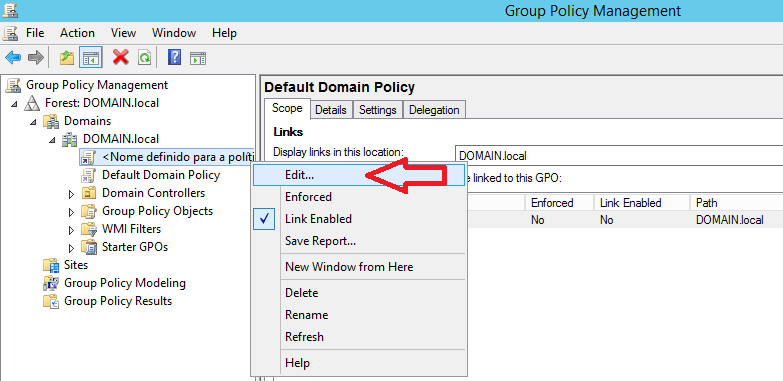Collapse the DOMAIN.local domain node
Viewport: 783px width, 381px height.
(52, 140)
